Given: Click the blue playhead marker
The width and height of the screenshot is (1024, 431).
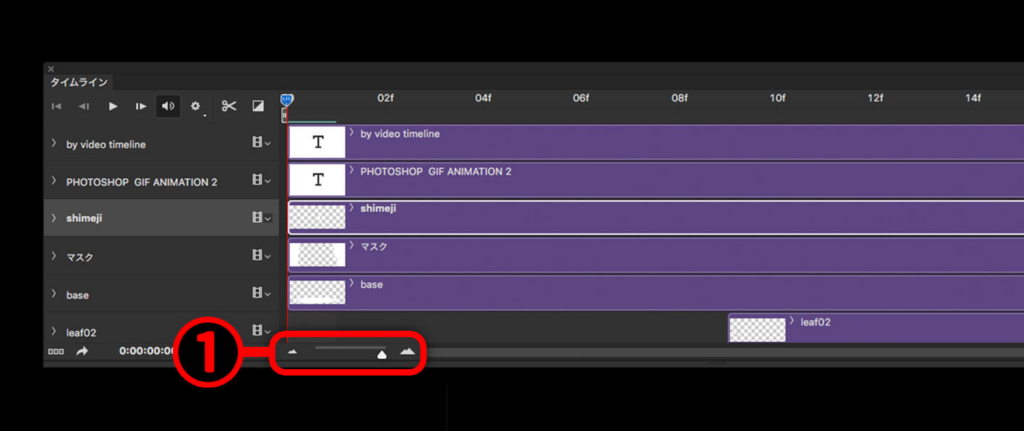Looking at the screenshot, I should [x=287, y=100].
